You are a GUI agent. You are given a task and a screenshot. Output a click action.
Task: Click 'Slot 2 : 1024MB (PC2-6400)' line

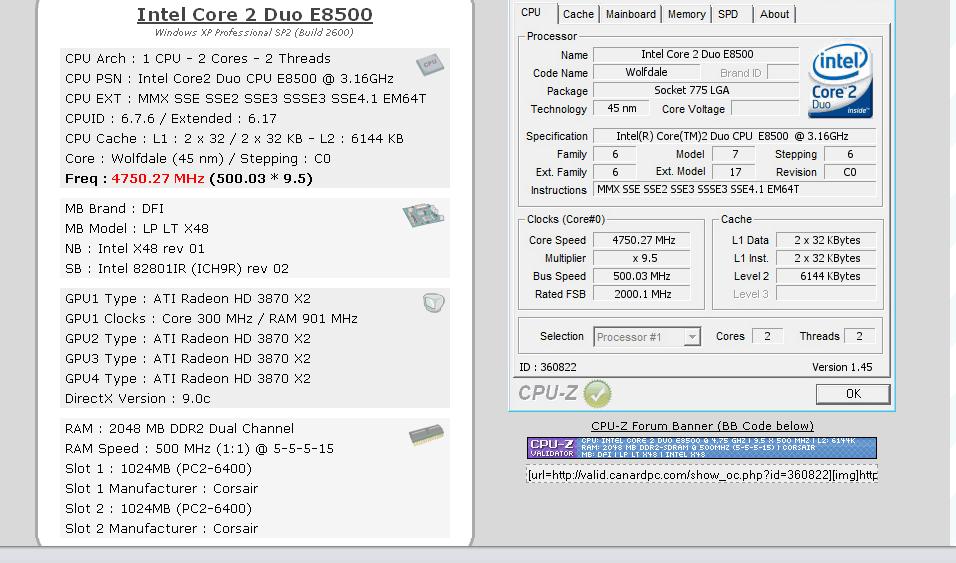click(x=159, y=509)
